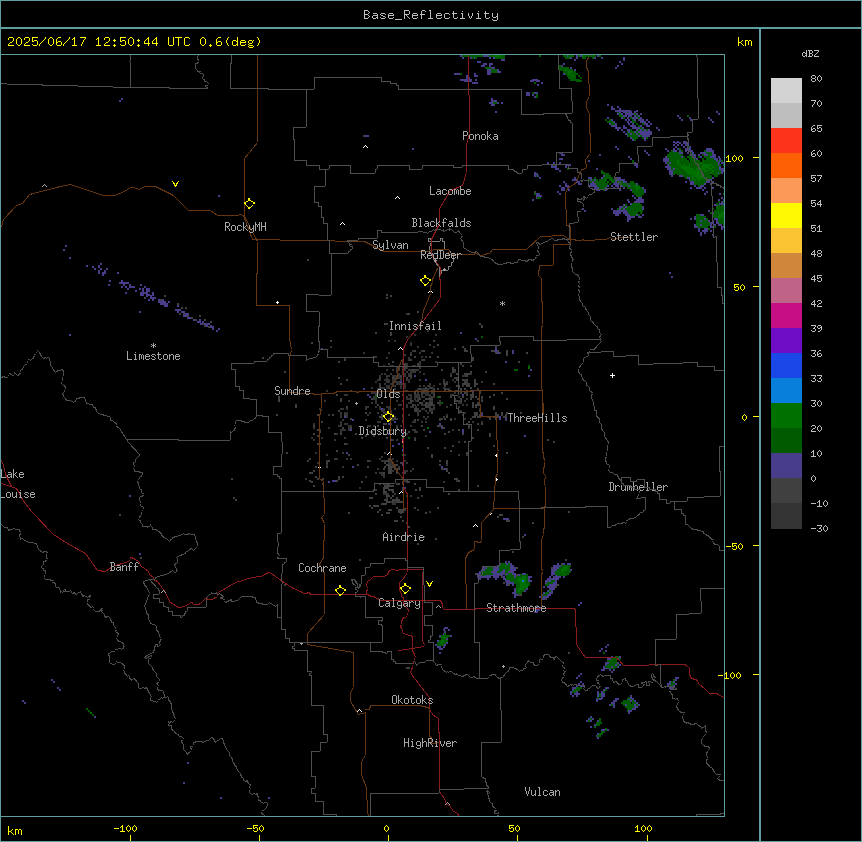Select the RedDeer city label
862x842 pixels.
440,255
